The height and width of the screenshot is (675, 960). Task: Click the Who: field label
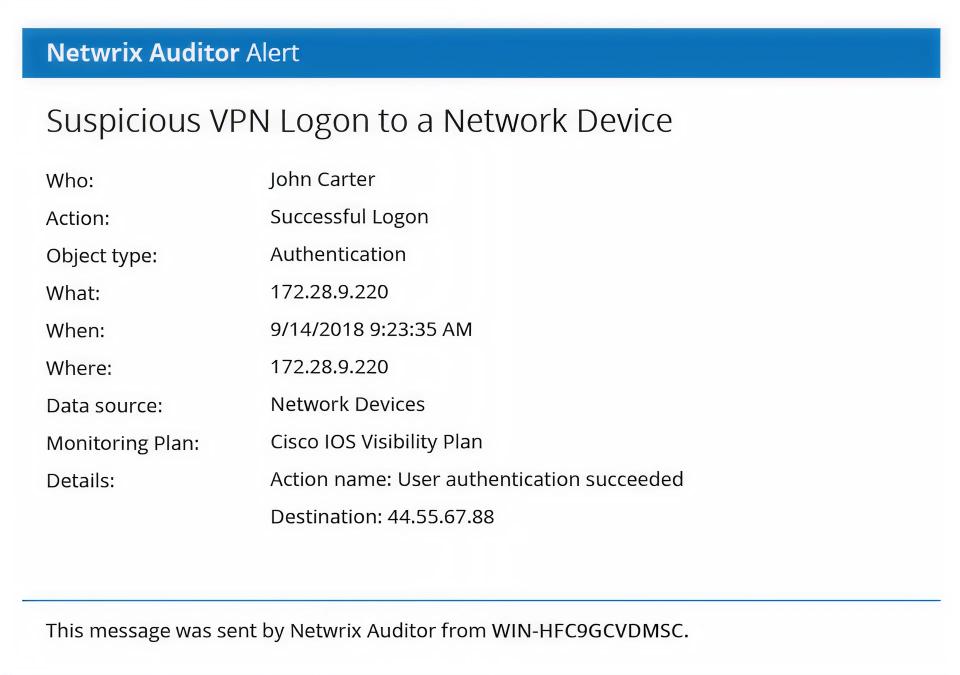[70, 181]
